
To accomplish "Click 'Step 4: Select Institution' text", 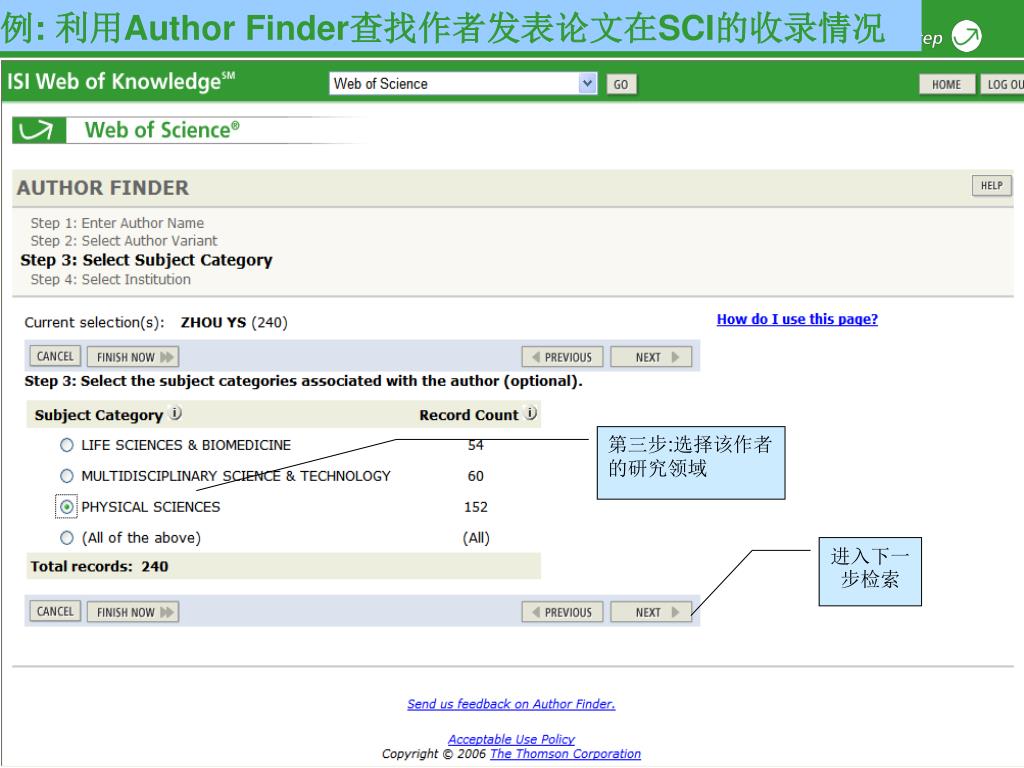I will pos(110,280).
